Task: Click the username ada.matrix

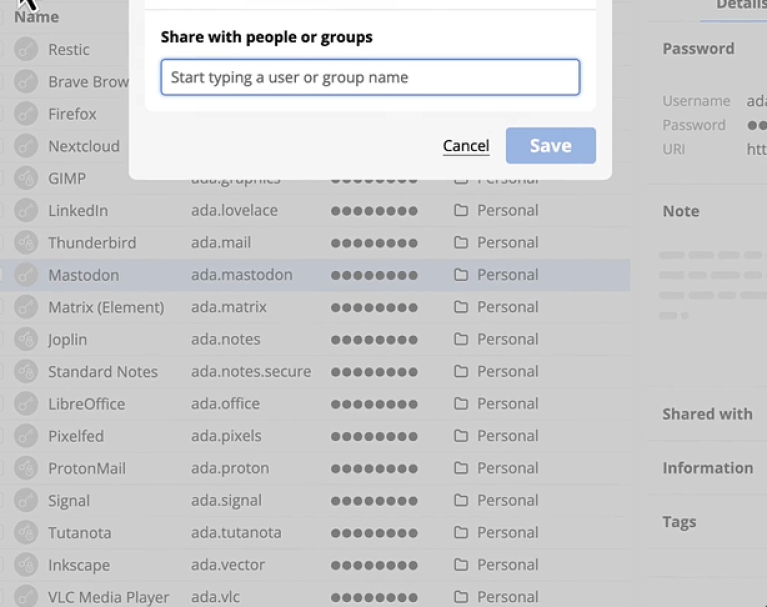Action: tap(227, 307)
